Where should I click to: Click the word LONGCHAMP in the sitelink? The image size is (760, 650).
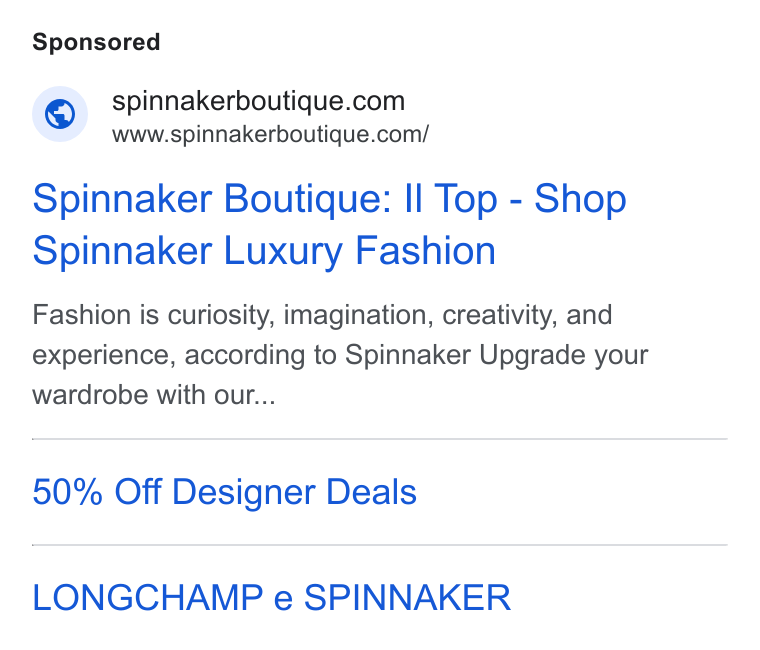(x=148, y=598)
